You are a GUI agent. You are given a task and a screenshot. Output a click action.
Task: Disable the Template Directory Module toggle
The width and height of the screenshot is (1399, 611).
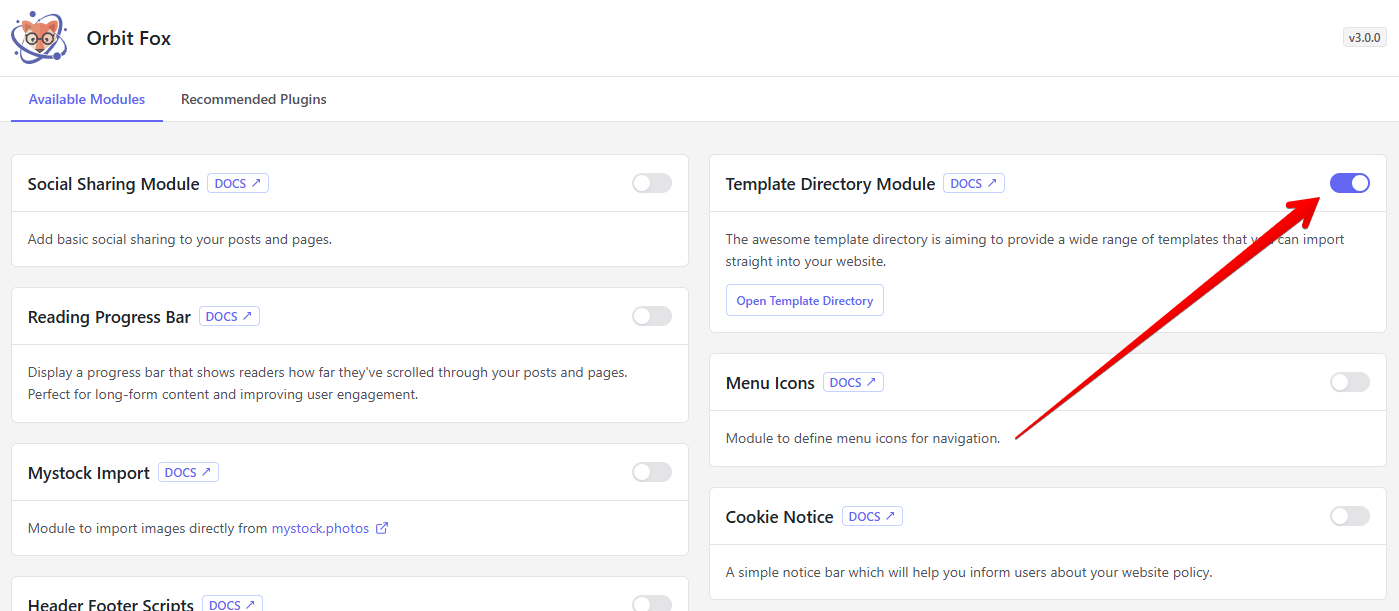pyautogui.click(x=1349, y=183)
